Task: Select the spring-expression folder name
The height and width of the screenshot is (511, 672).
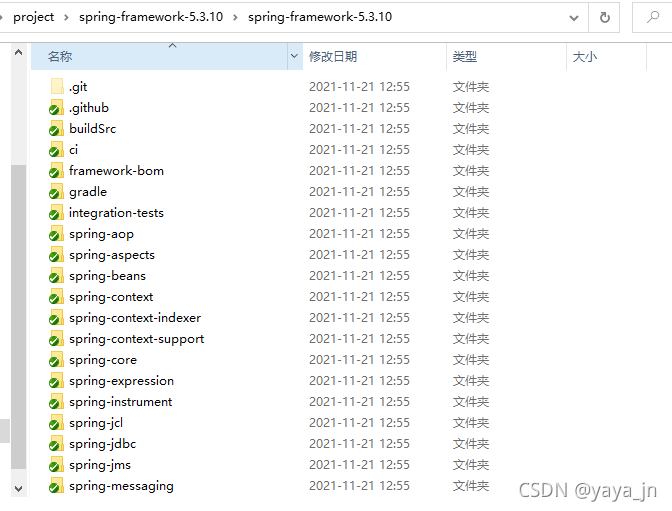Action: (x=122, y=381)
